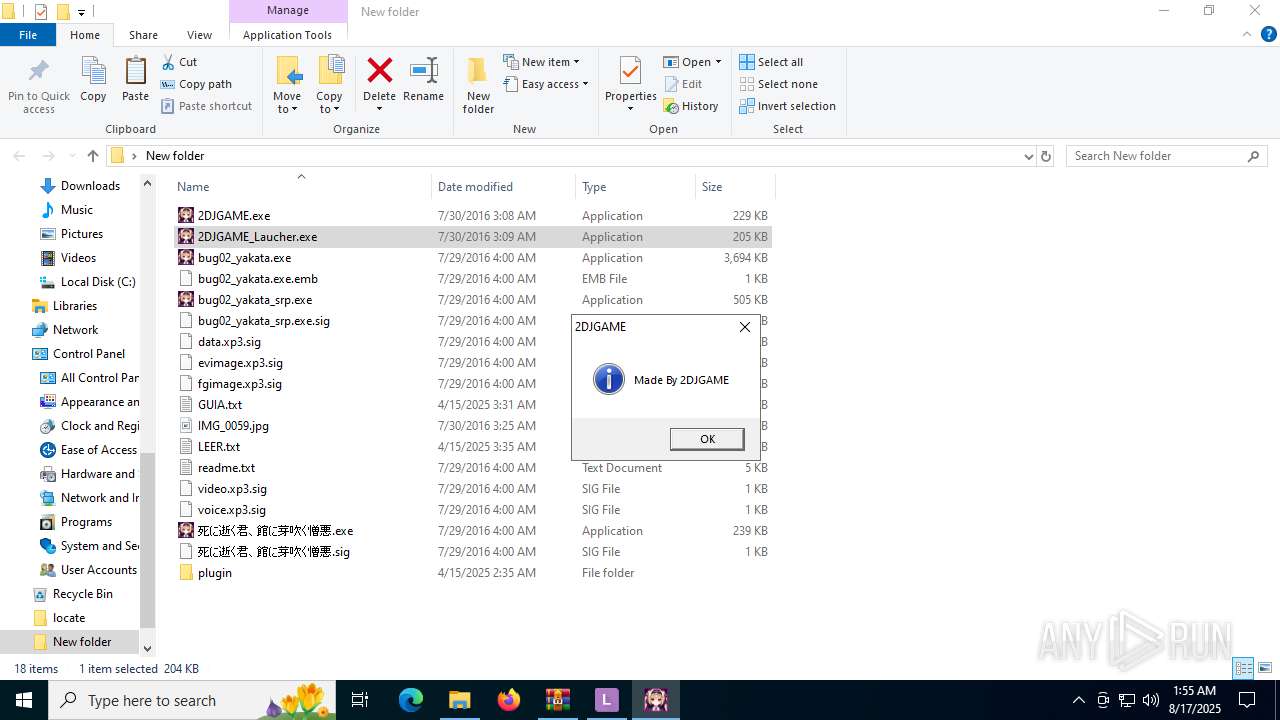
Task: Open Recent locations dropdown arrow
Action: click(x=73, y=156)
